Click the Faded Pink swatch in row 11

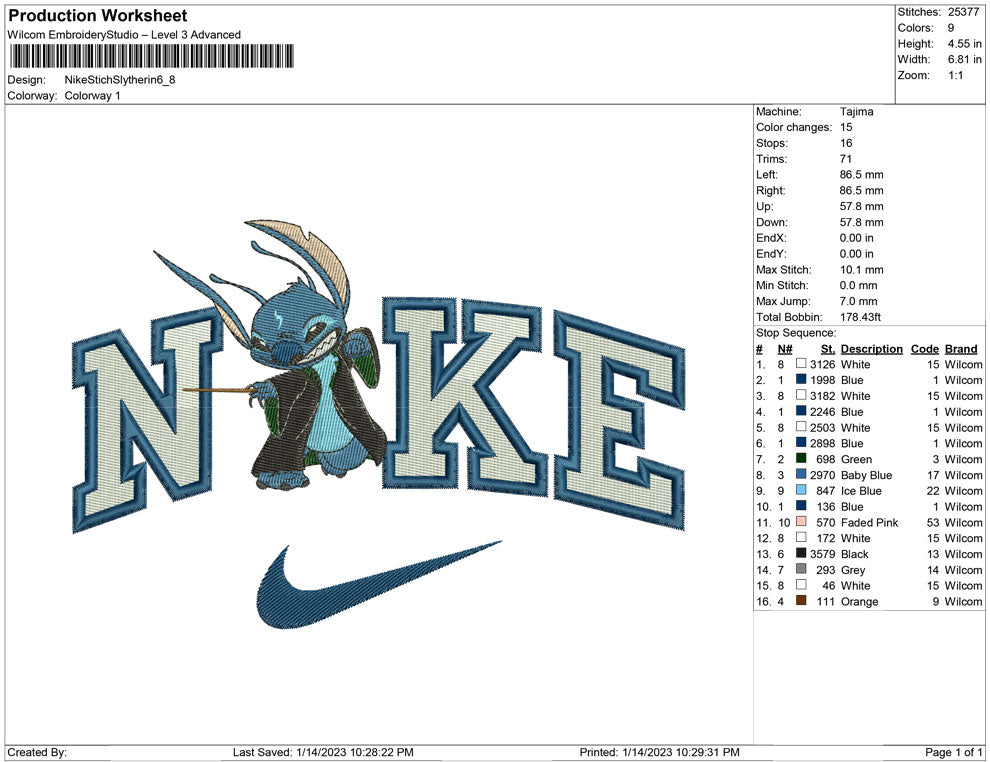tap(801, 521)
